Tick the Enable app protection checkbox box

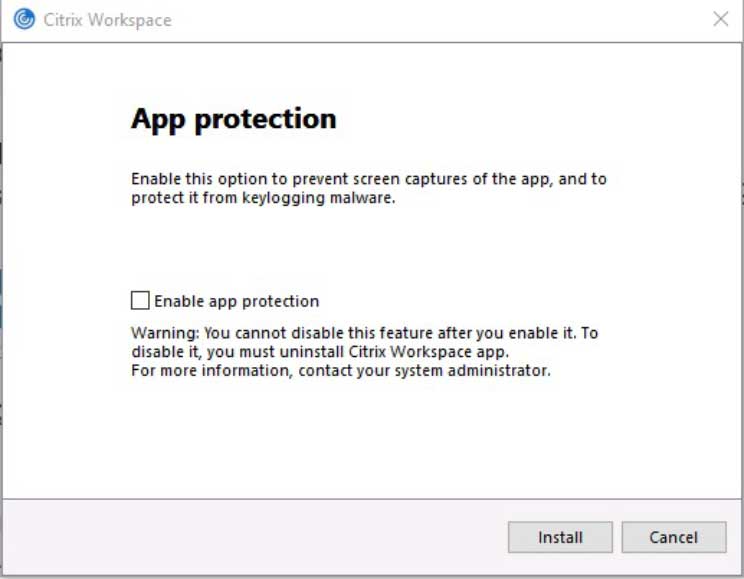tap(140, 300)
